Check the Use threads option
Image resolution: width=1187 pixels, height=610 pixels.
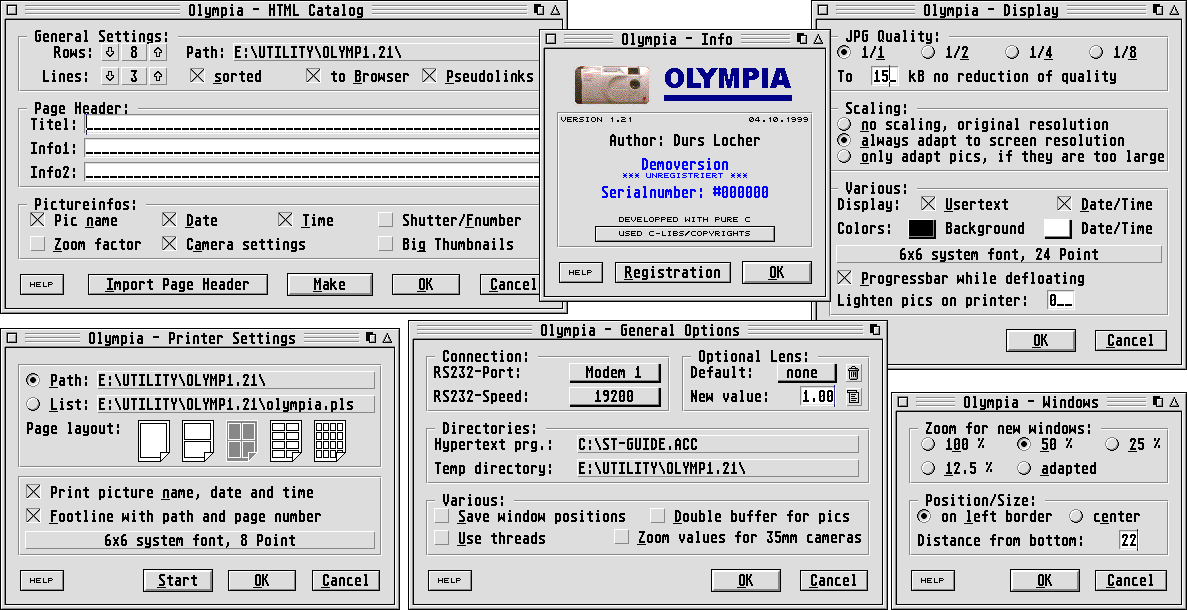[441, 538]
